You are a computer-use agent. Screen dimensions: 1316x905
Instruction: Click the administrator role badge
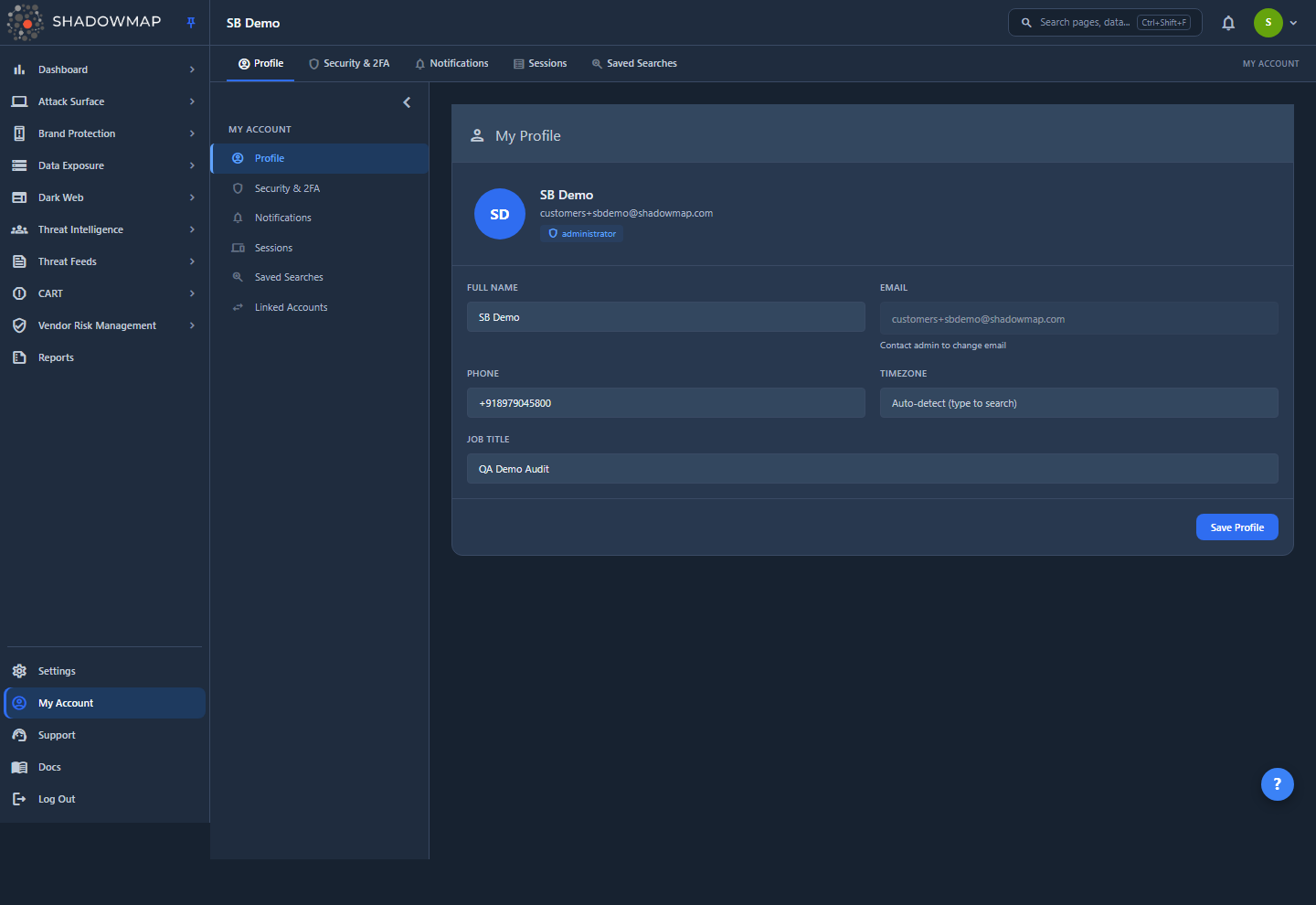click(581, 234)
